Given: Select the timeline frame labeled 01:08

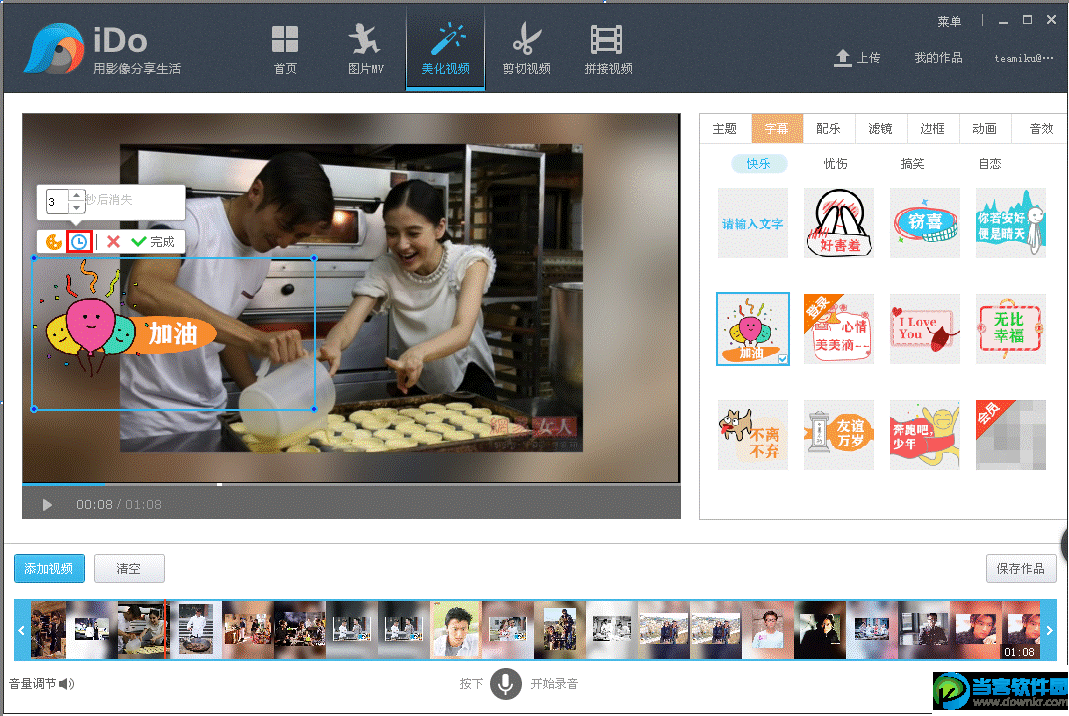Looking at the screenshot, I should [x=1019, y=629].
